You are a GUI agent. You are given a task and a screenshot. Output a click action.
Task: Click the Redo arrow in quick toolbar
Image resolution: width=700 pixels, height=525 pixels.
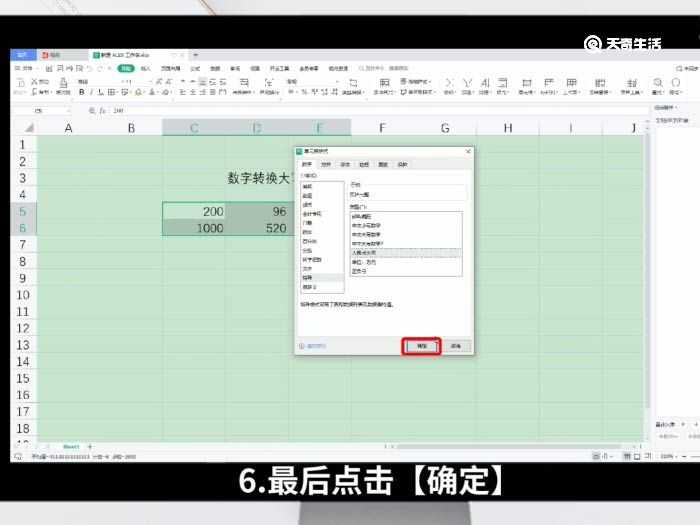(100, 68)
